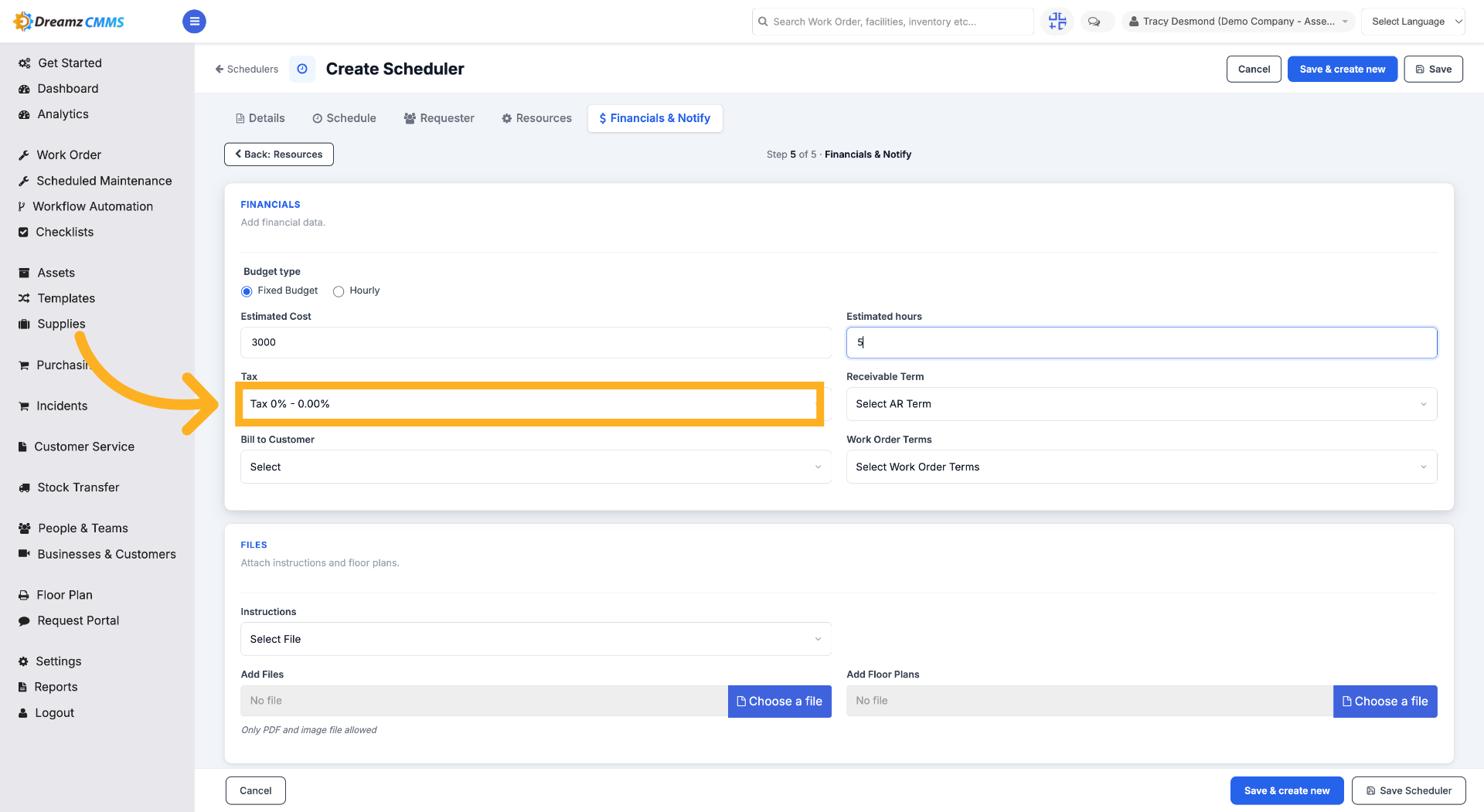1484x812 pixels.
Task: Open the Select Language dropdown
Action: 1413,22
